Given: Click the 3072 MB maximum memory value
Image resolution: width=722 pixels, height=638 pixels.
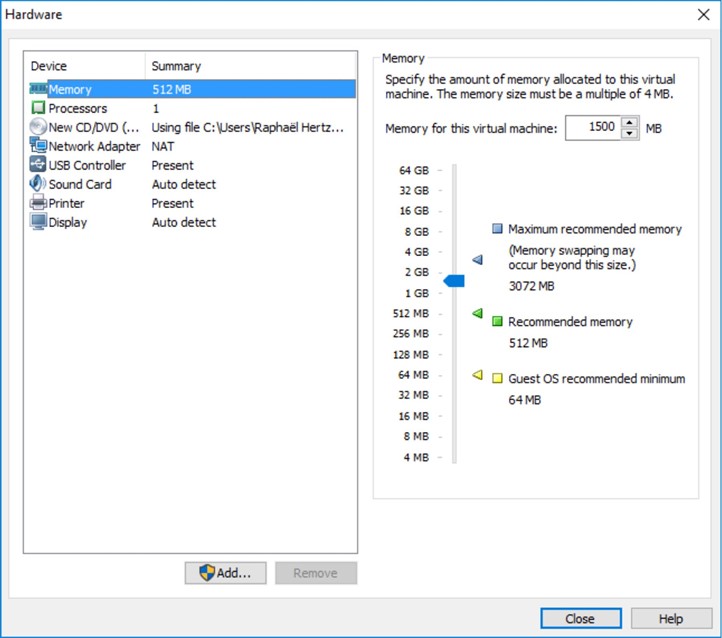Looking at the screenshot, I should [x=531, y=286].
